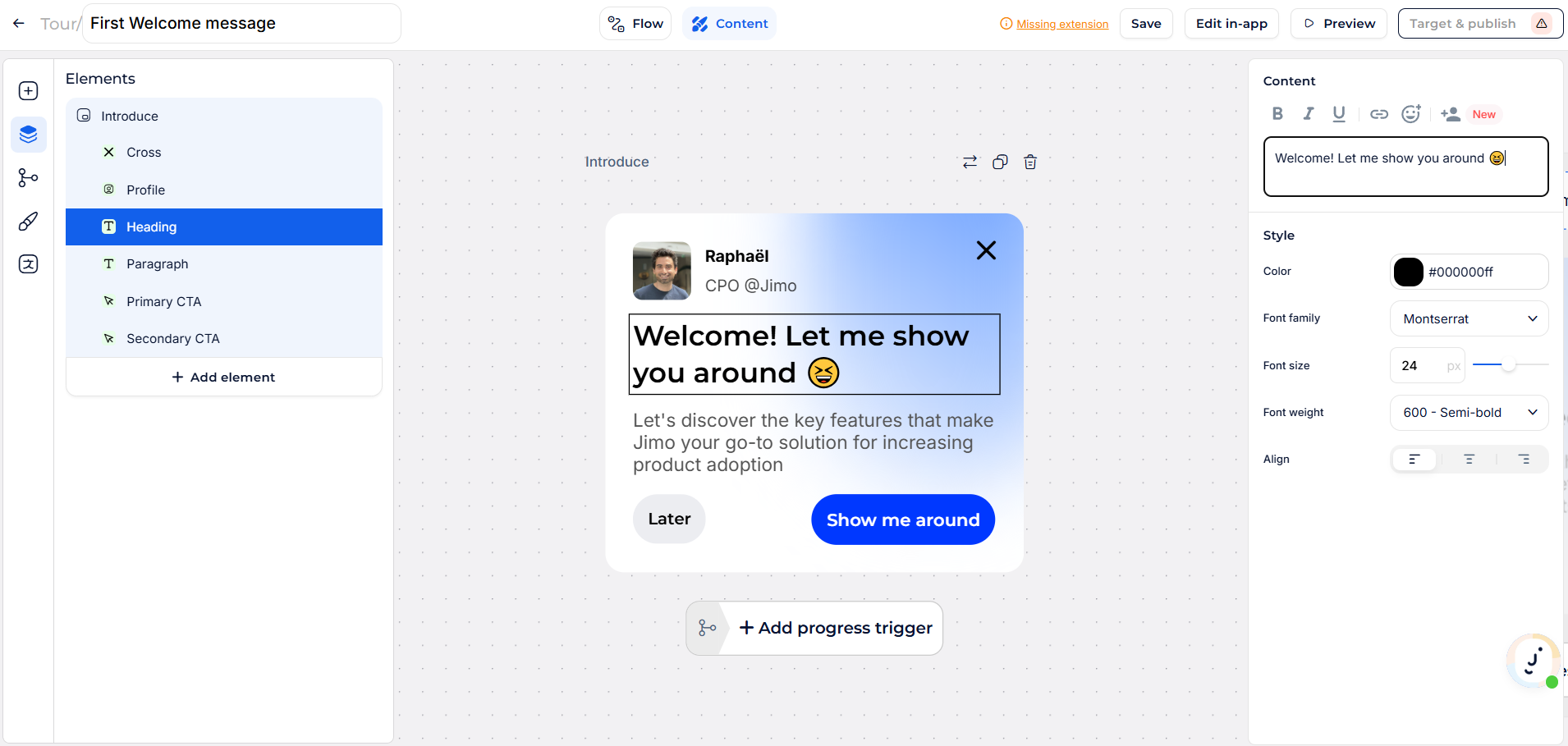Image resolution: width=1568 pixels, height=746 pixels.
Task: Open the Font family Montserrat dropdown
Action: point(1469,318)
